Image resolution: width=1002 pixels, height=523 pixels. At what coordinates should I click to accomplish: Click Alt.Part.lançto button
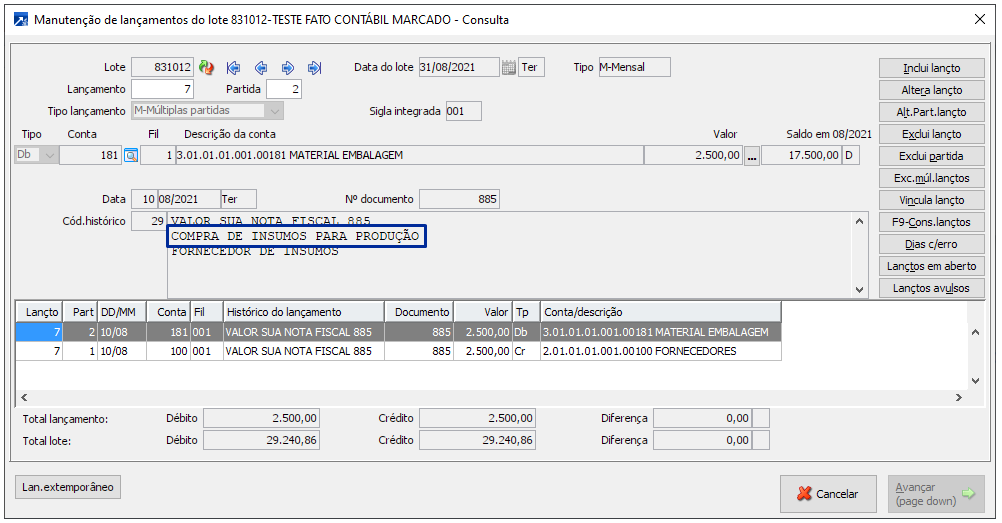click(931, 112)
